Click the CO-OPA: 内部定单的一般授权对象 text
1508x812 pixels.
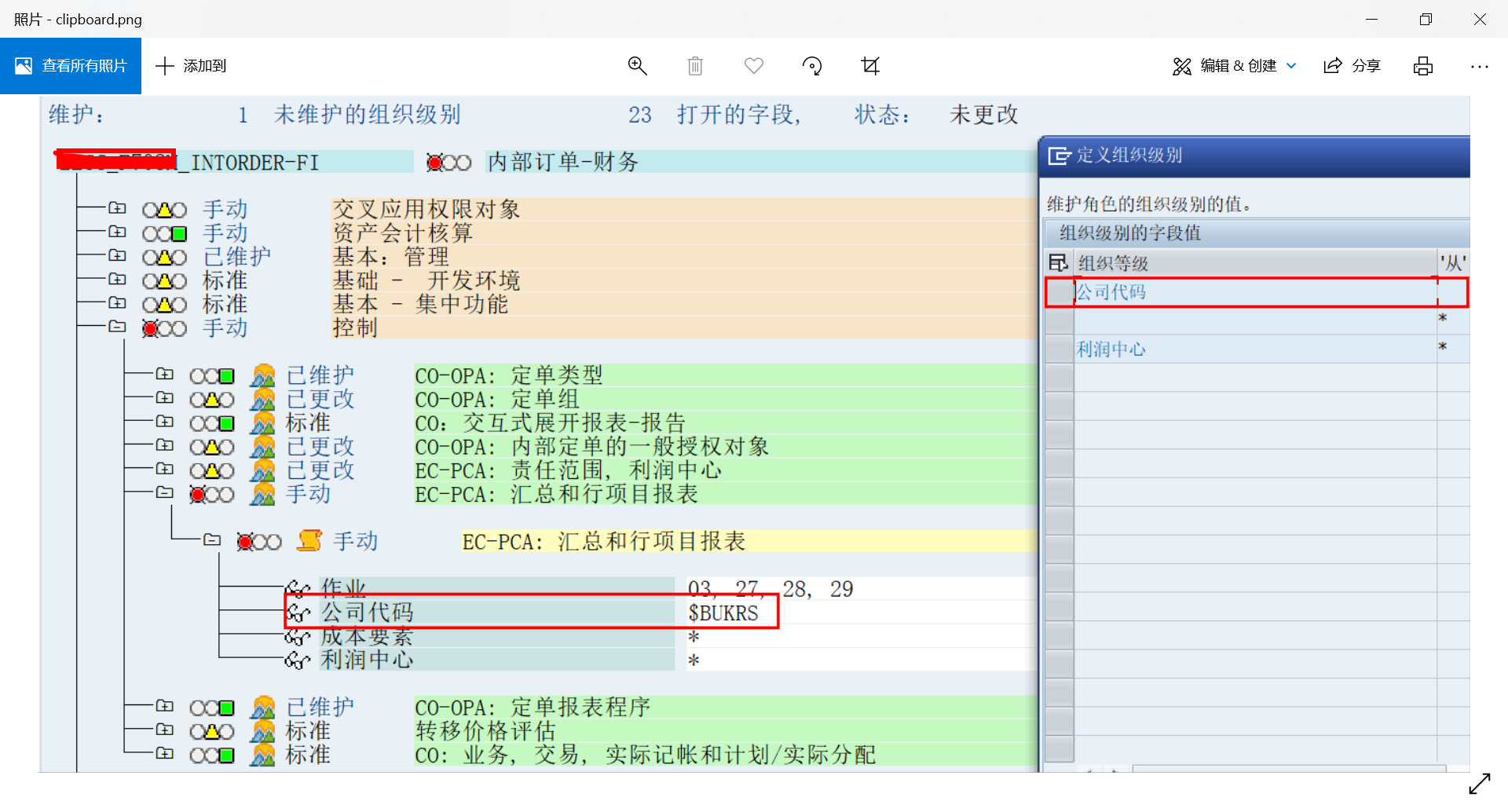pos(592,446)
